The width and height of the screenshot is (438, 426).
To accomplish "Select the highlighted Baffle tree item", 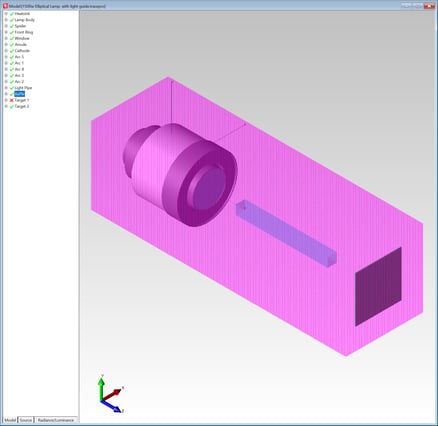I will (20, 94).
